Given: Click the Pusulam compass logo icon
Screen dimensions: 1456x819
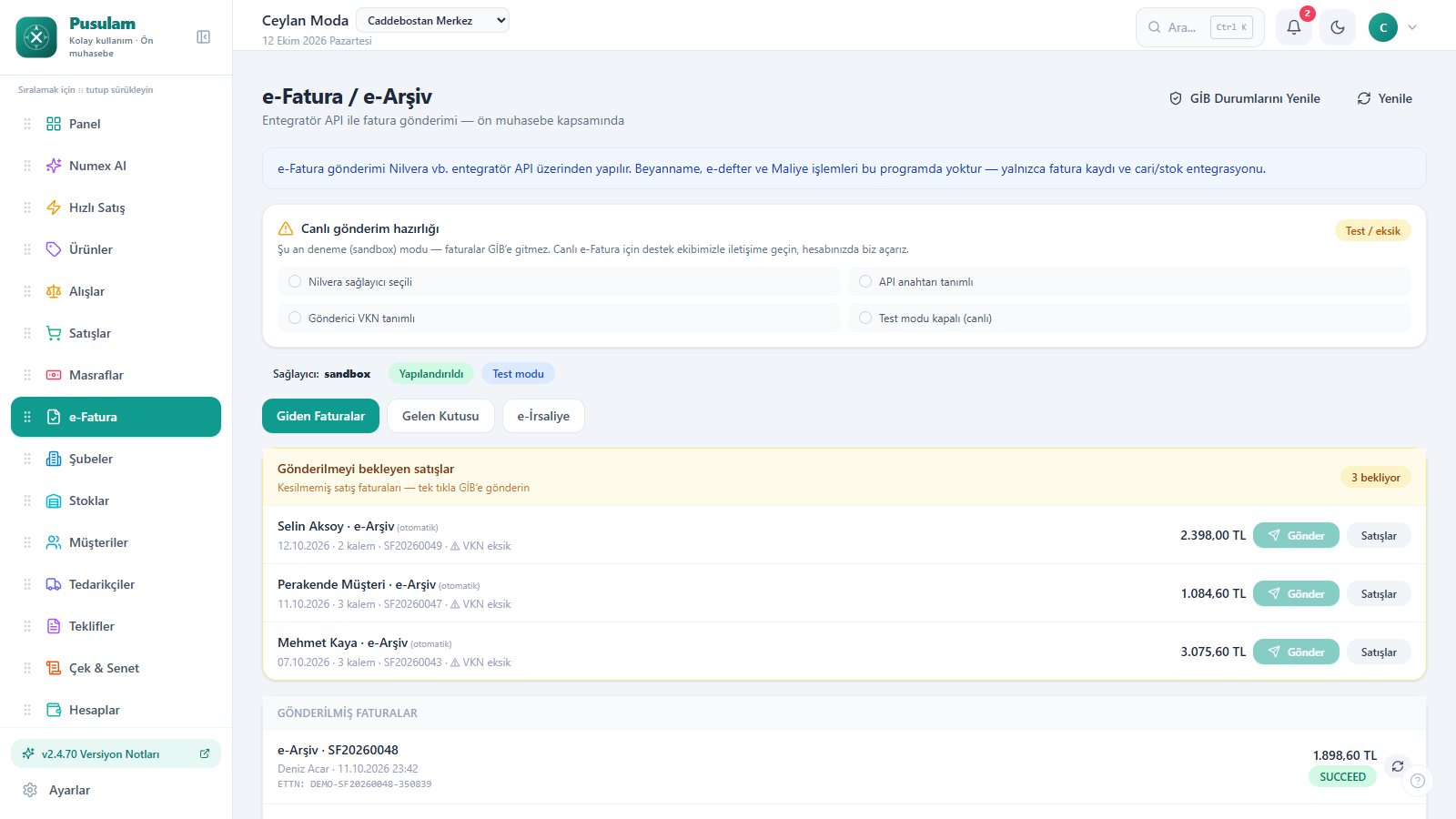Looking at the screenshot, I should tap(36, 37).
